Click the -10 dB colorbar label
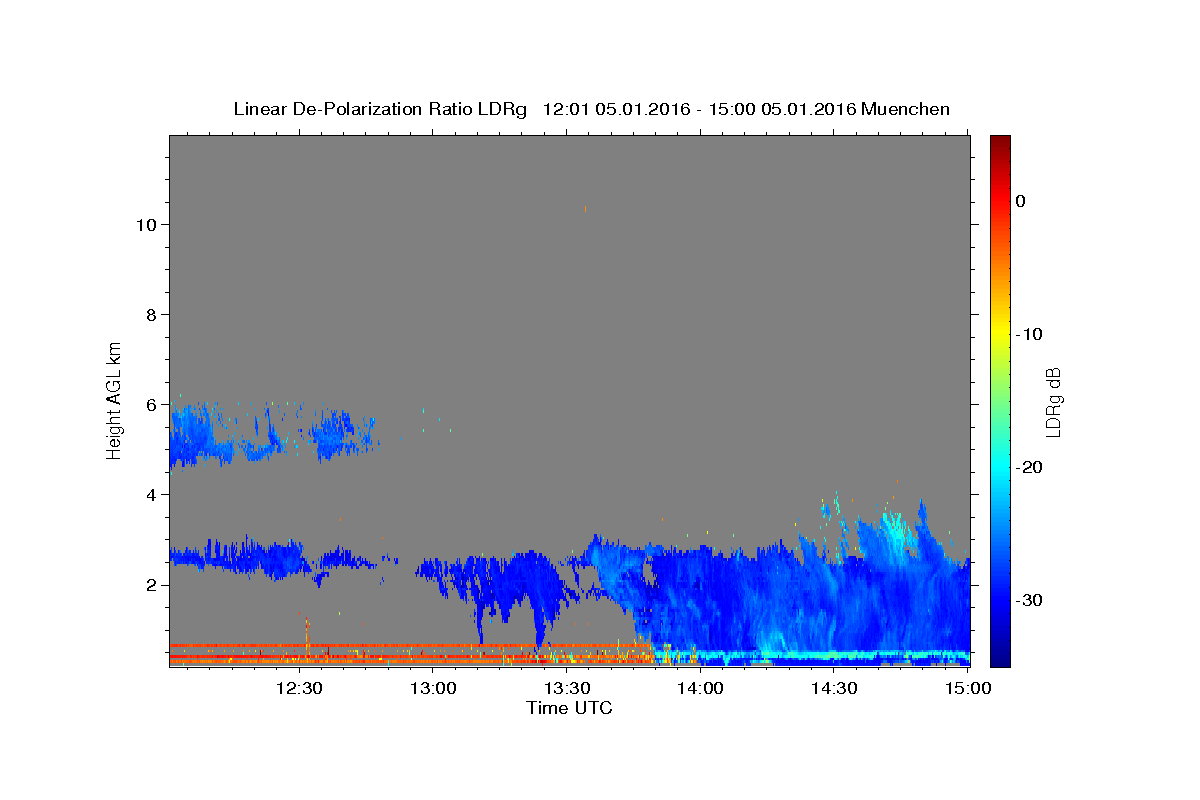The image size is (1200, 800). click(1029, 334)
